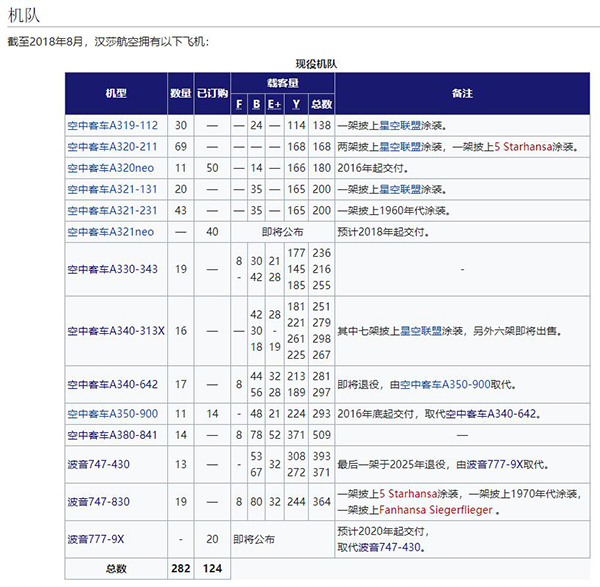Select the 机队 section heading

tap(24, 15)
